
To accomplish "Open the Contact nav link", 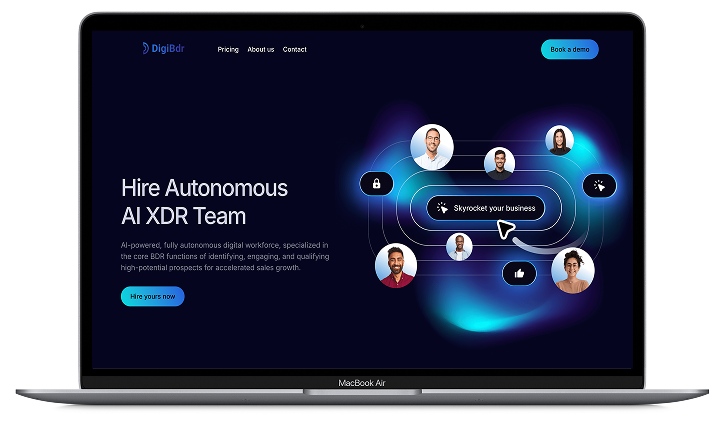I will (295, 50).
